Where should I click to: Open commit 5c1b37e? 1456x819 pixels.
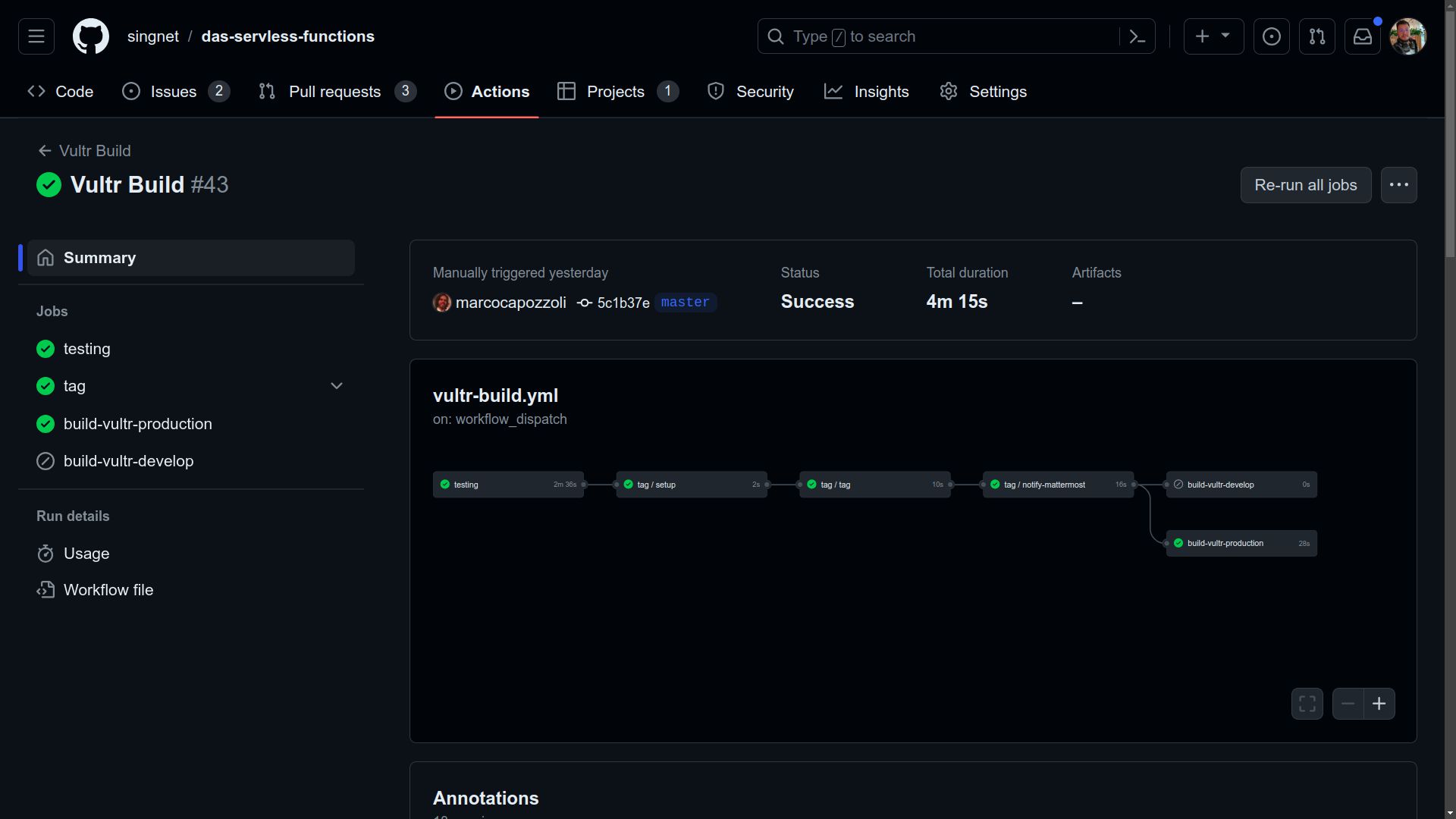[623, 303]
